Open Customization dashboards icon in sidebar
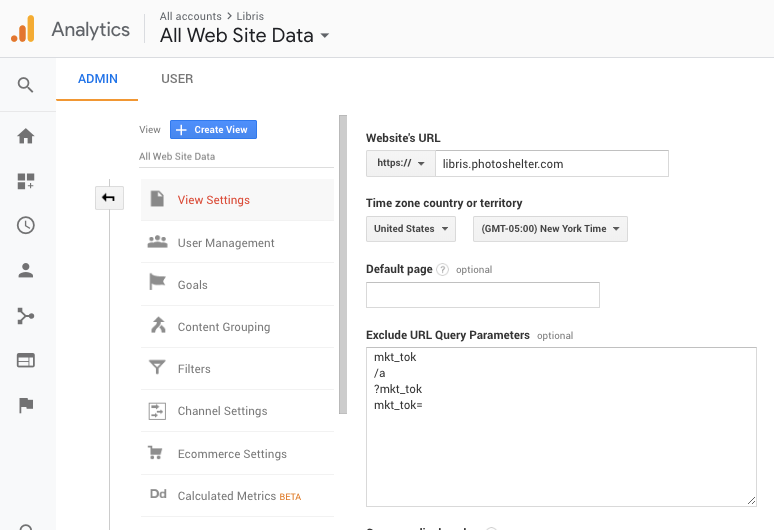The width and height of the screenshot is (774, 530). pyautogui.click(x=26, y=181)
